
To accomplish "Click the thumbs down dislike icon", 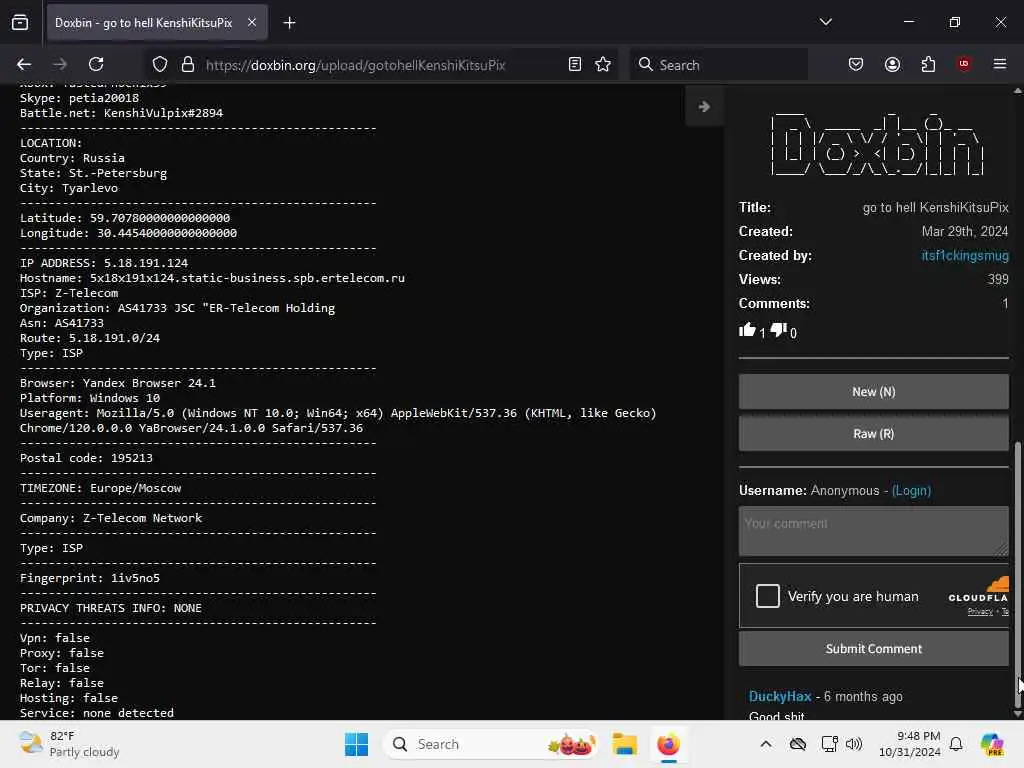I will point(778,330).
